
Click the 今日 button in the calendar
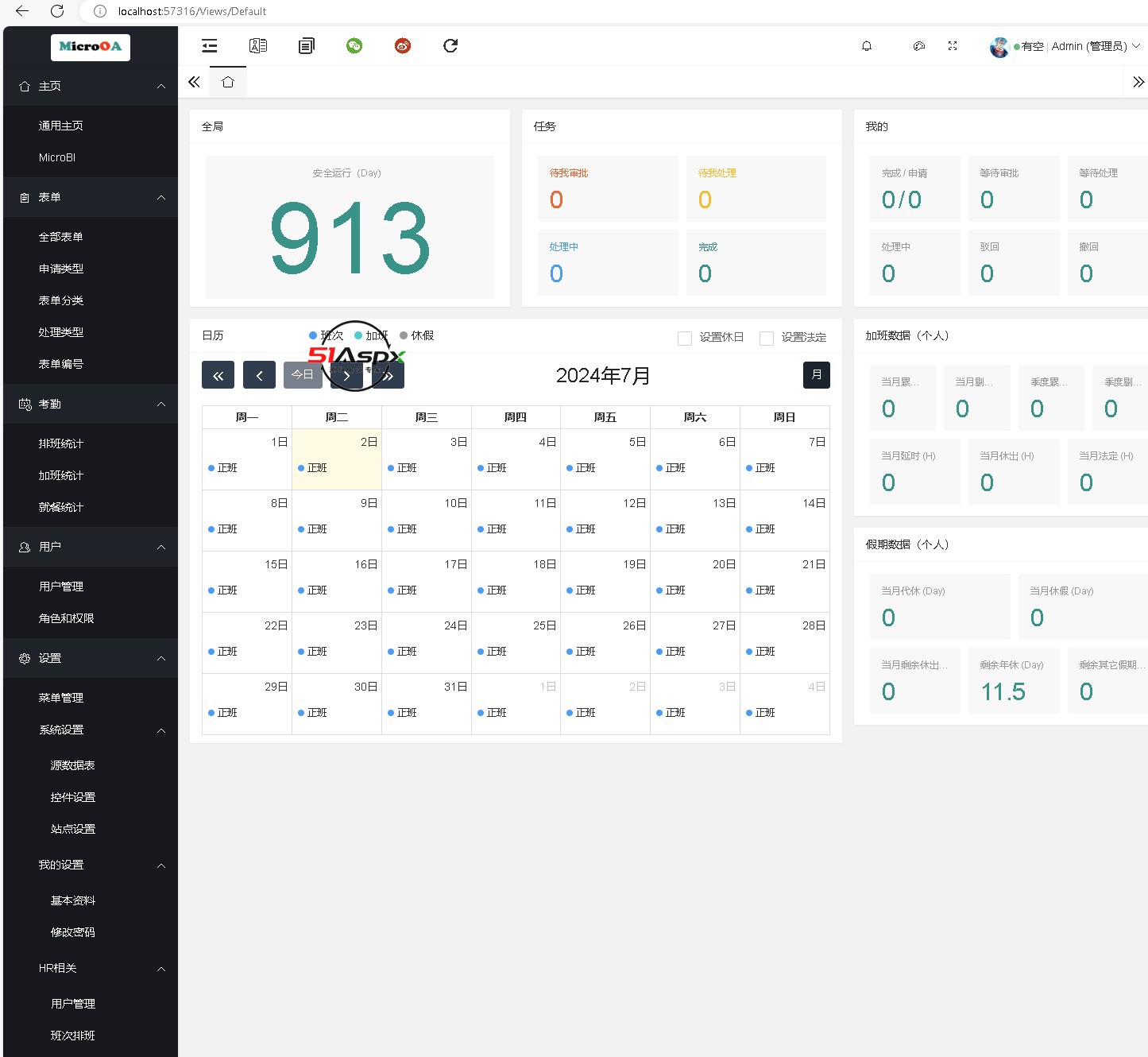click(x=303, y=375)
